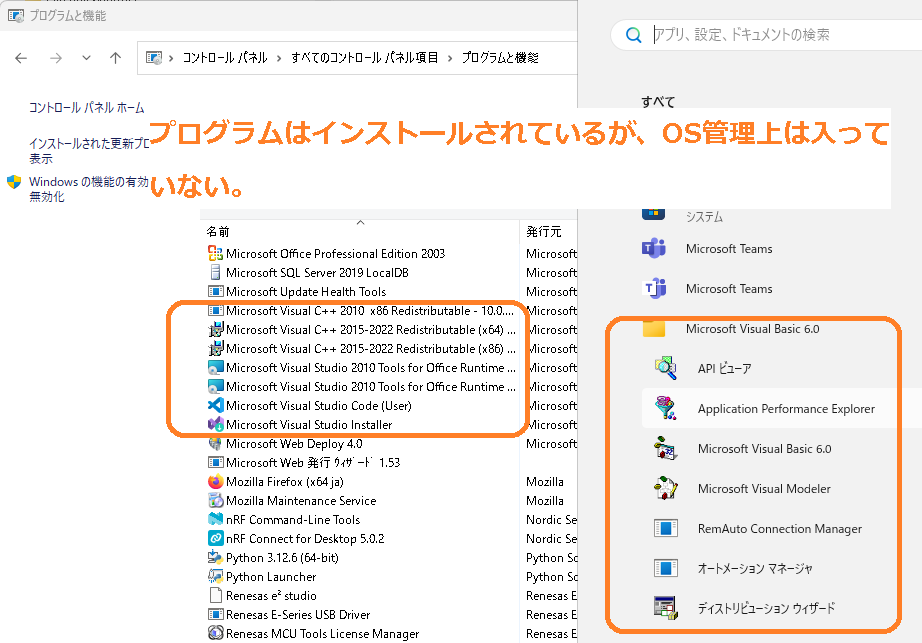Click the Renesas MCU Tools License Manager icon
This screenshot has width=922, height=643.
[215, 634]
